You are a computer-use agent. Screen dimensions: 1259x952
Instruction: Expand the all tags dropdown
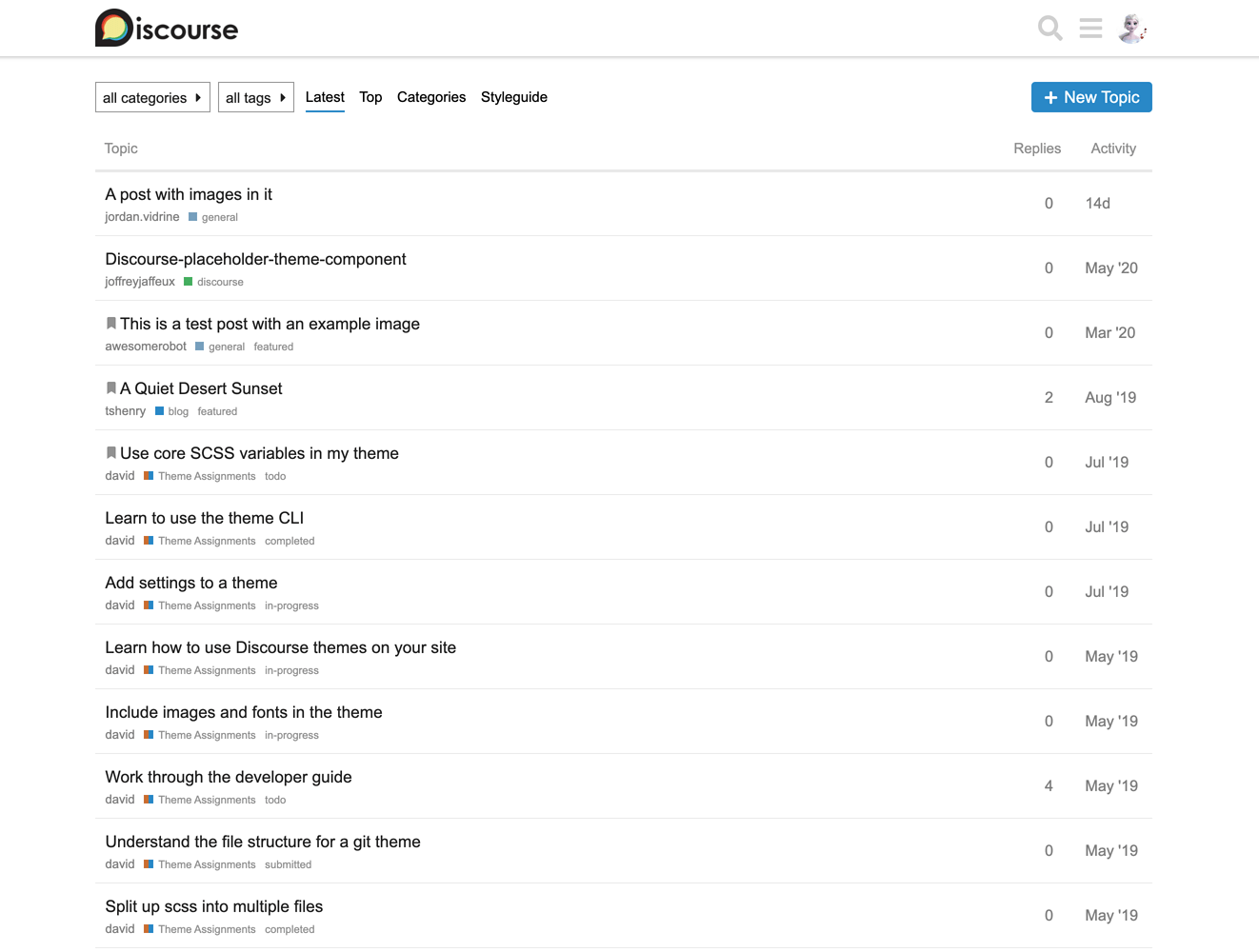[255, 97]
